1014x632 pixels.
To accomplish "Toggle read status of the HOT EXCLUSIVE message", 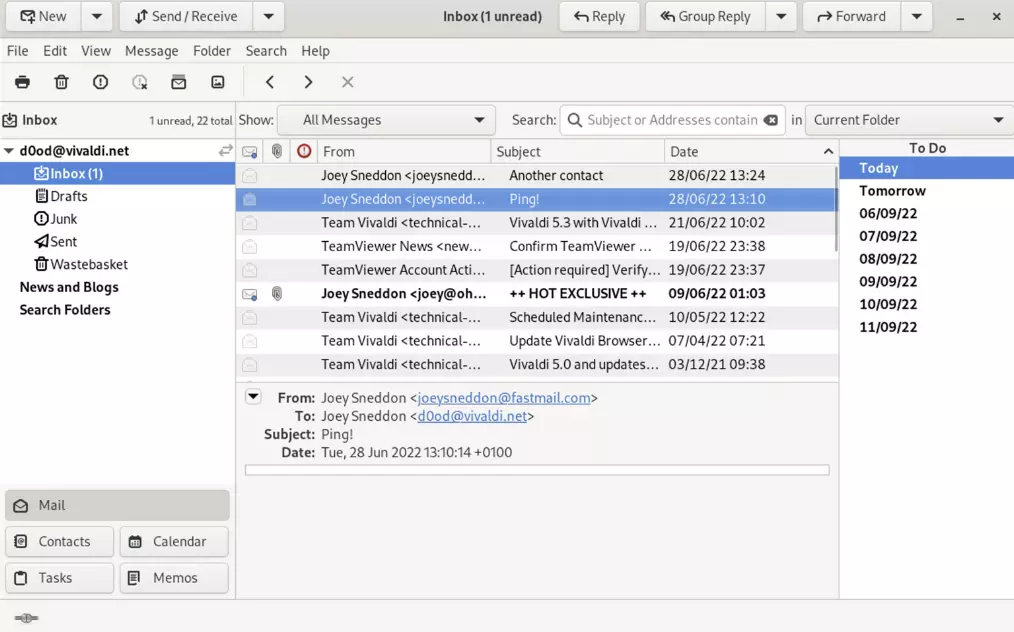I will tap(250, 294).
